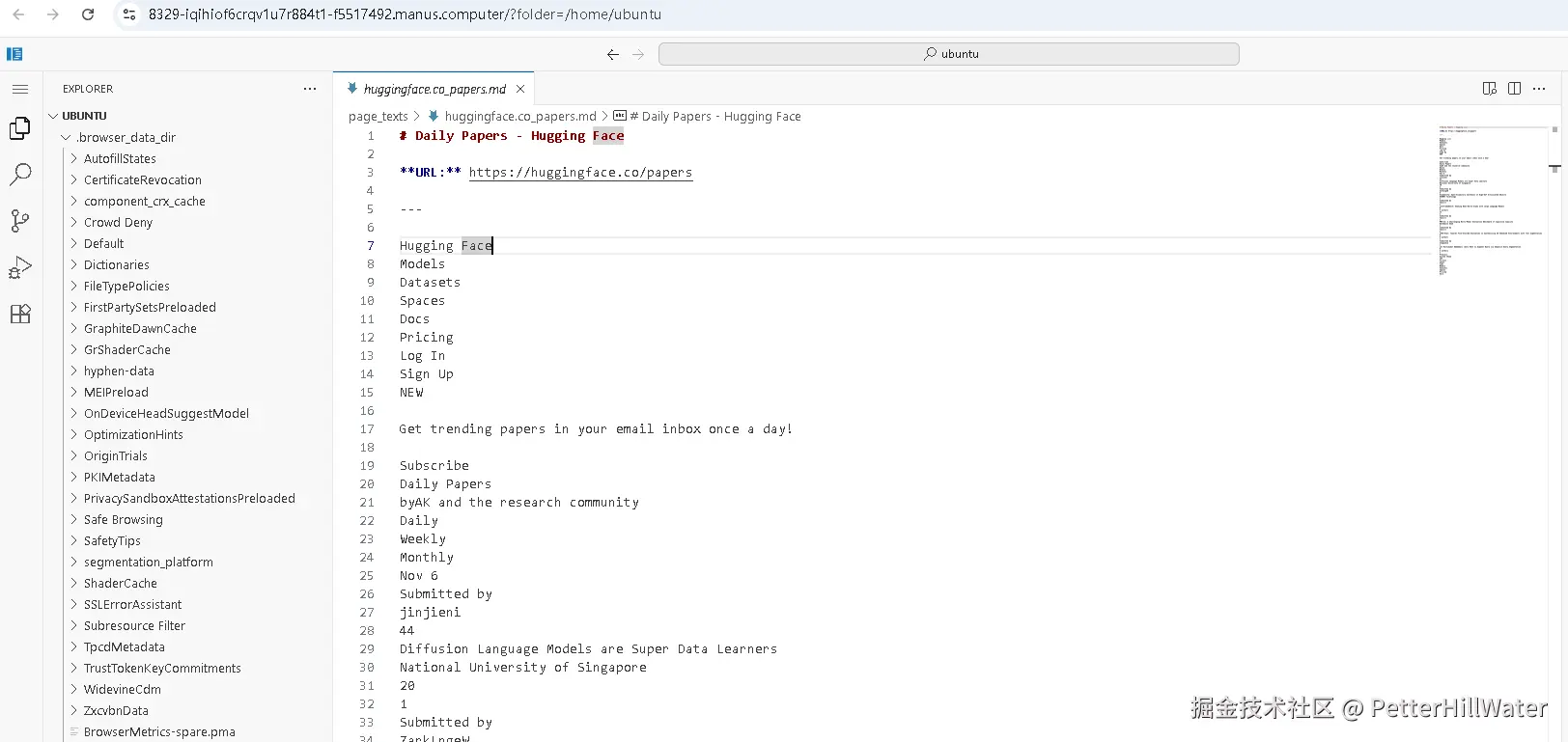Select the huggingface.co_papers.md editor tab
1568x742 pixels.
pos(434,89)
